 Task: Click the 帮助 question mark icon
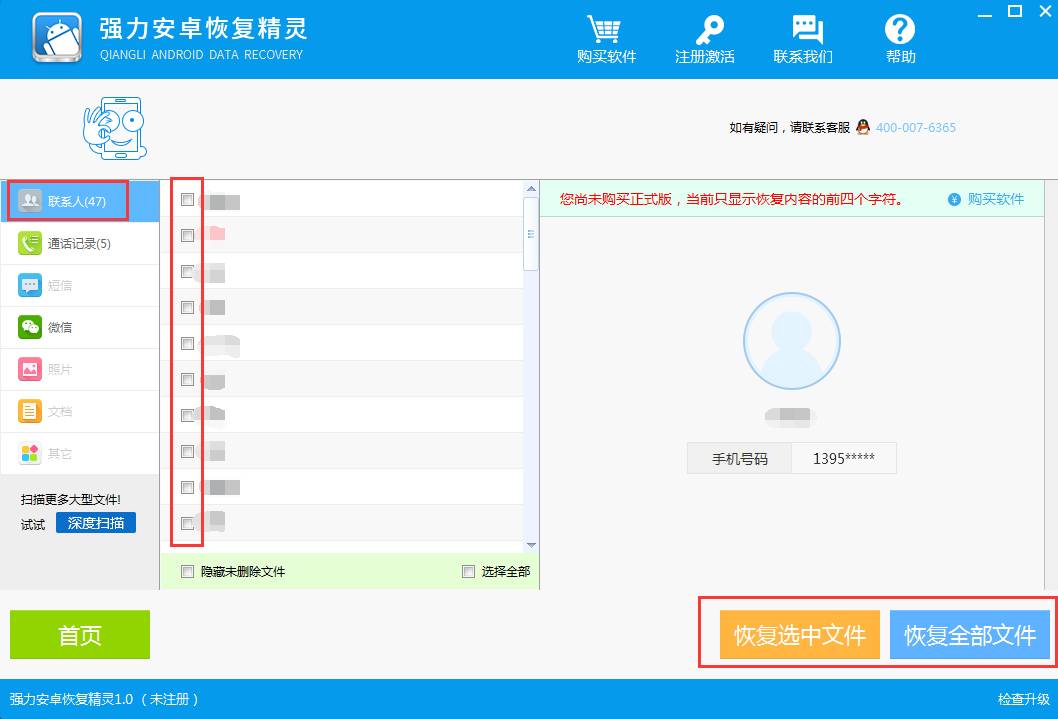click(x=899, y=31)
